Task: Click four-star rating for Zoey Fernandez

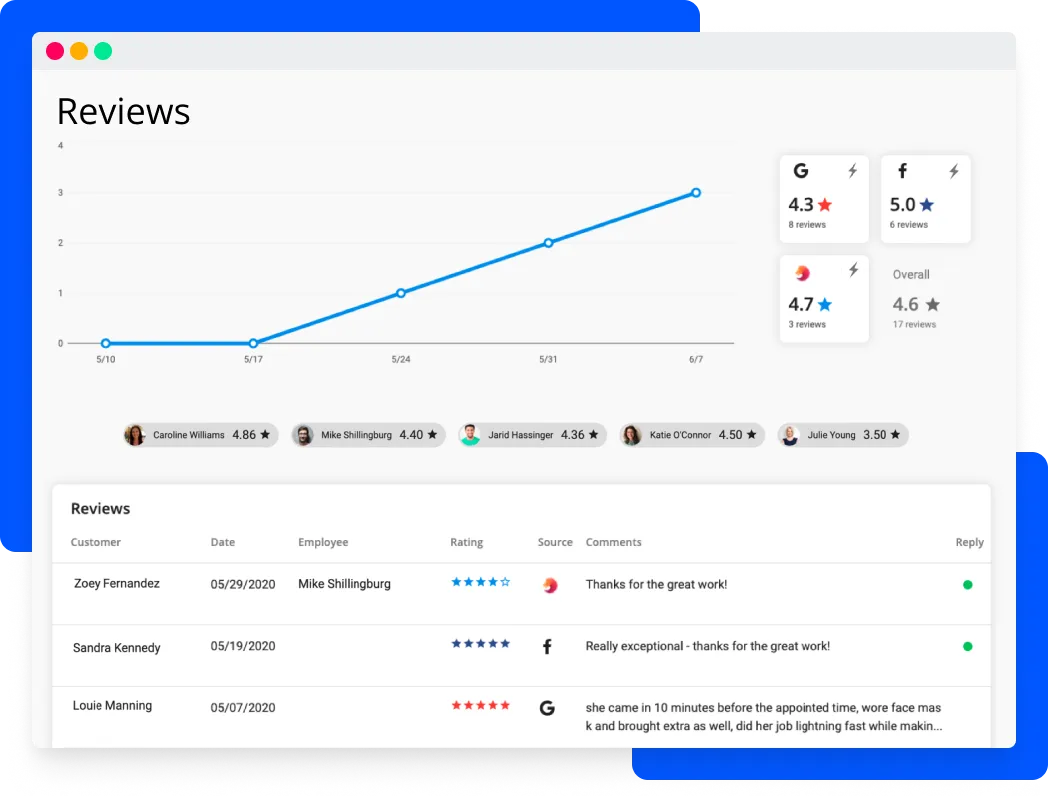Action: (x=480, y=582)
